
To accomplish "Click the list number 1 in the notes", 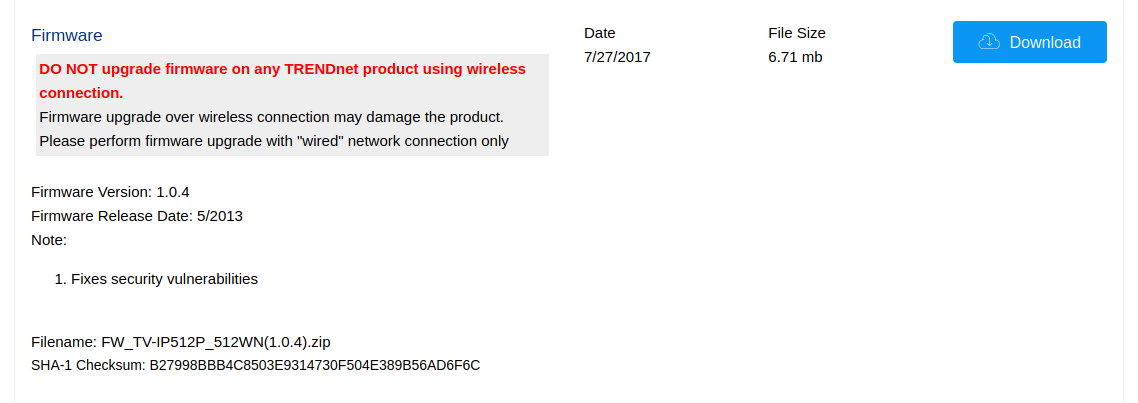I will pos(59,279).
